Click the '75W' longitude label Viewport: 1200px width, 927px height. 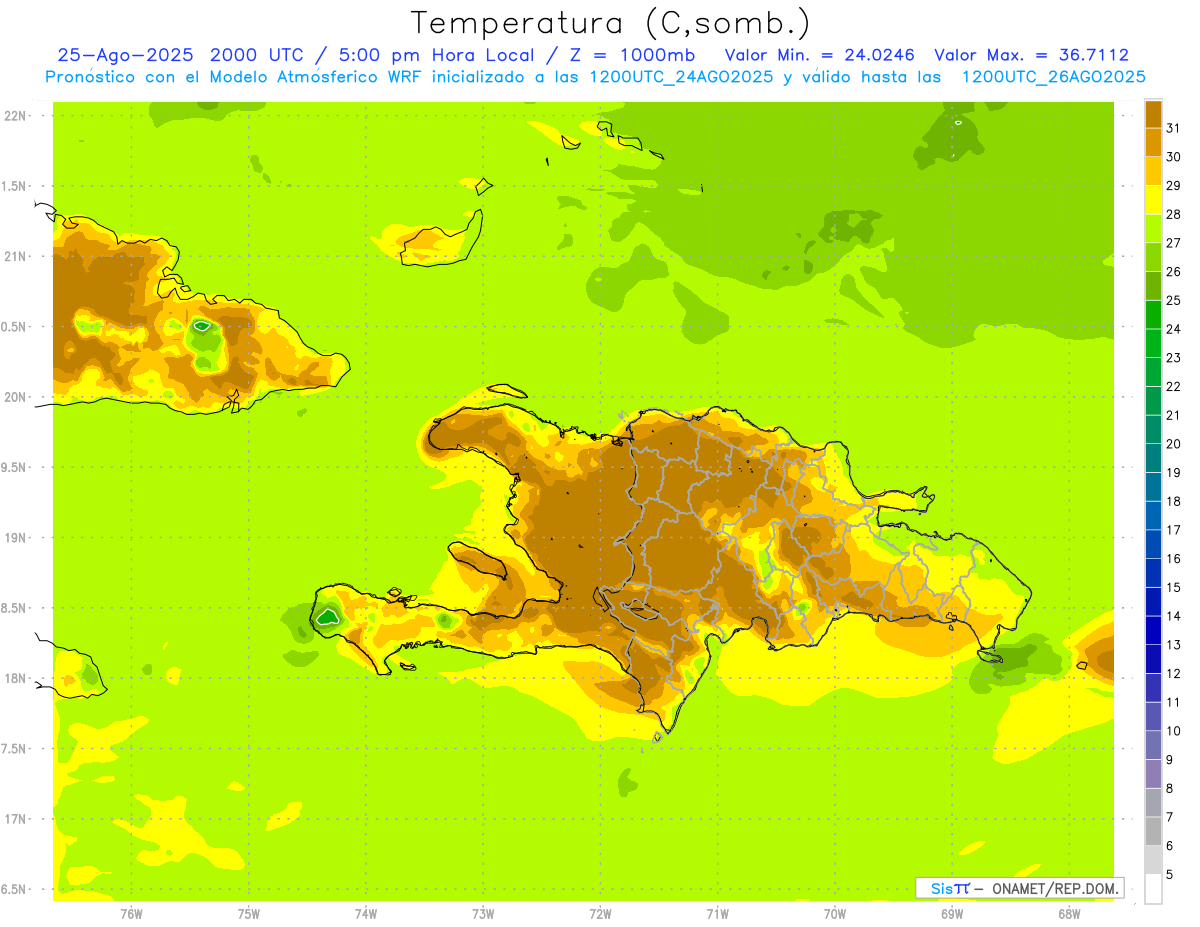pos(248,913)
